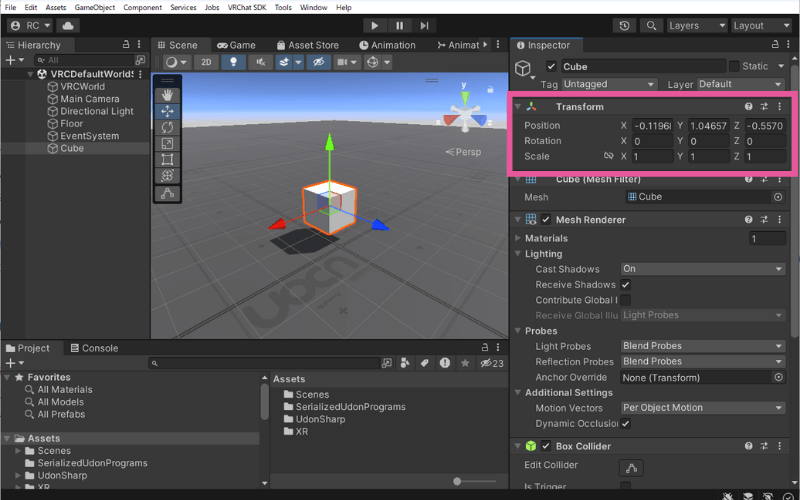Collapse the Lighting section
800x500 pixels.
518,254
